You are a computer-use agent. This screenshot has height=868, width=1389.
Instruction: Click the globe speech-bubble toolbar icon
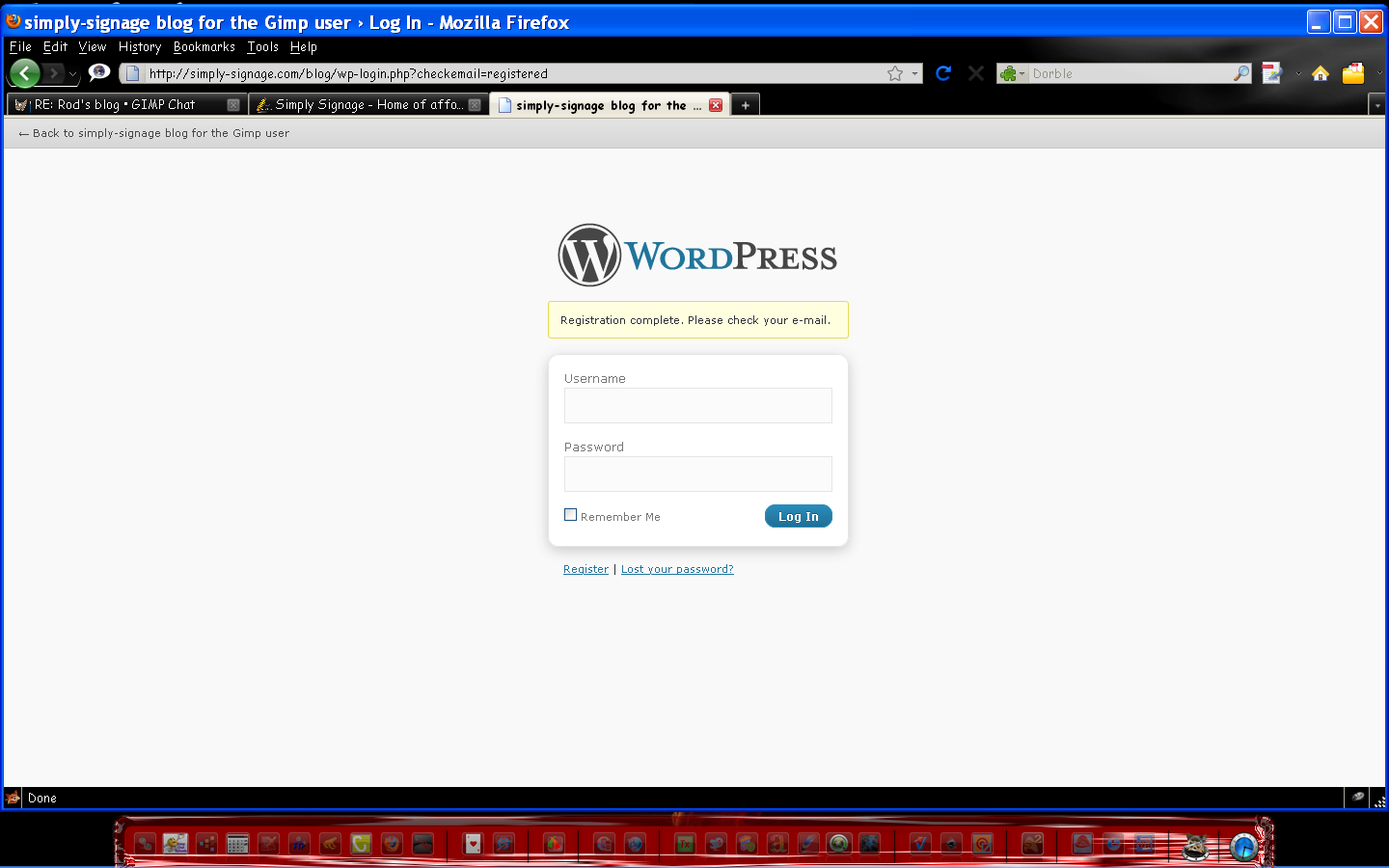(99, 72)
